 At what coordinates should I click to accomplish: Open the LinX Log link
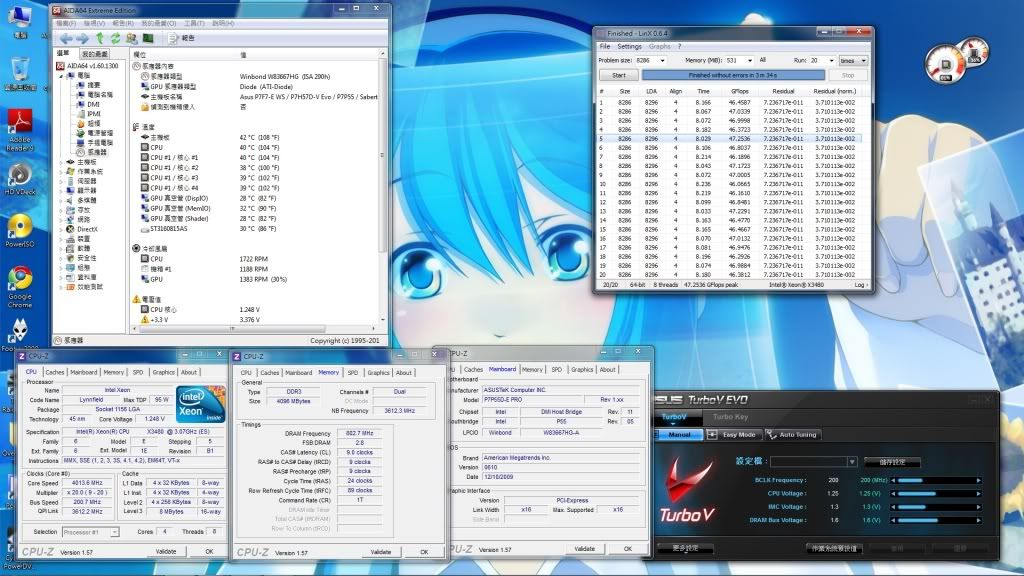859,285
